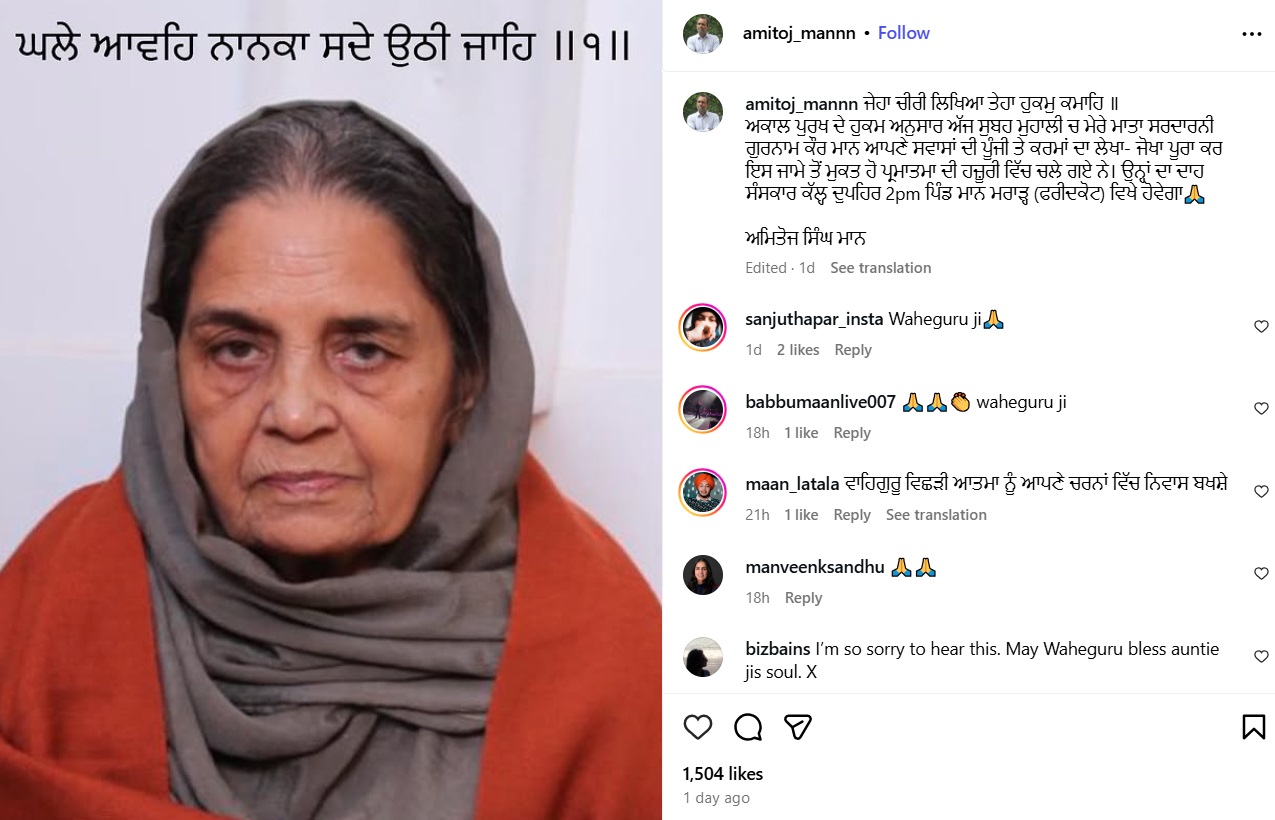Image resolution: width=1275 pixels, height=820 pixels.
Task: Reply to manveenksandhu's comment
Action: 803,598
